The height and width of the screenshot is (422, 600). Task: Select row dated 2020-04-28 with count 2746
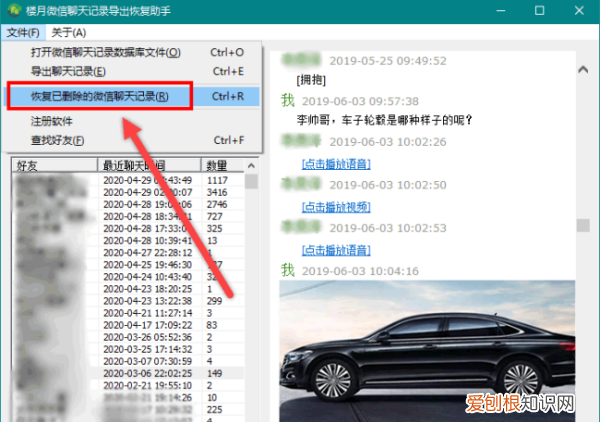[128, 204]
